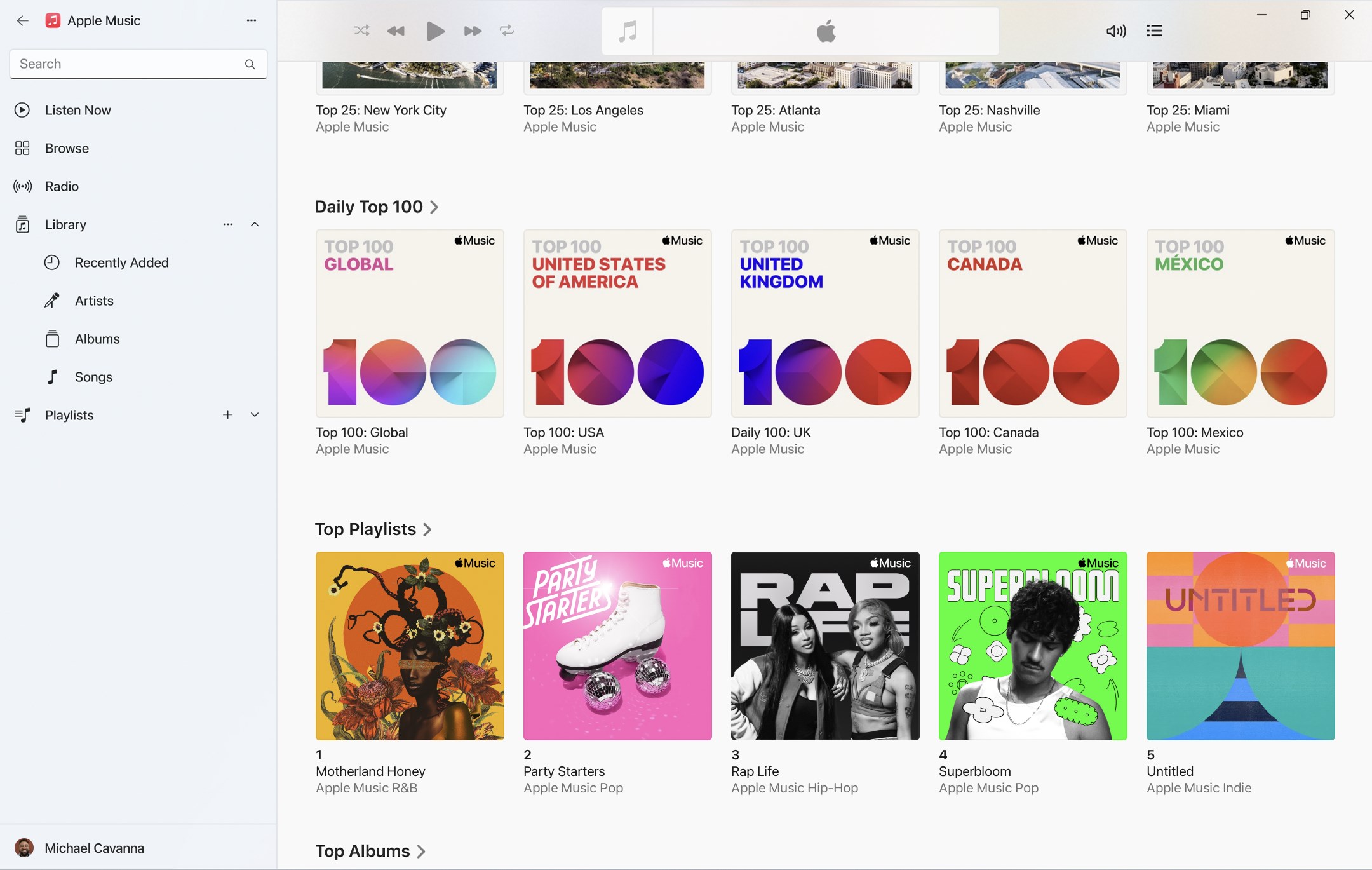The width and height of the screenshot is (1372, 870).
Task: Open Recently Added from the library
Action: 51,262
